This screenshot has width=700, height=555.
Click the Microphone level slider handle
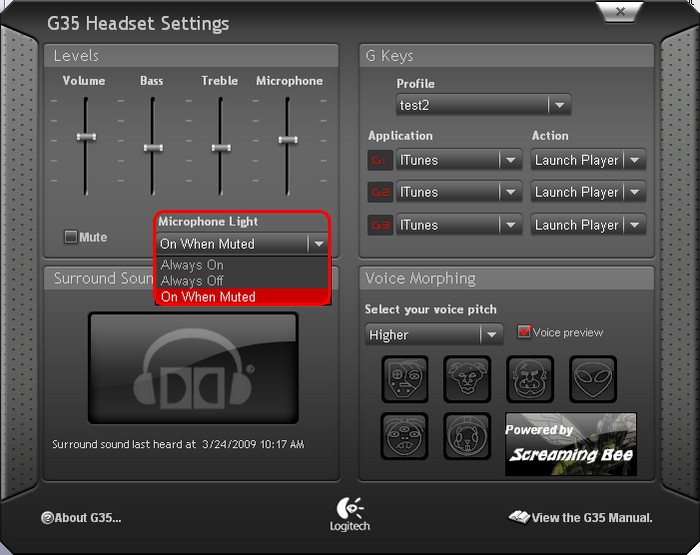(x=288, y=140)
